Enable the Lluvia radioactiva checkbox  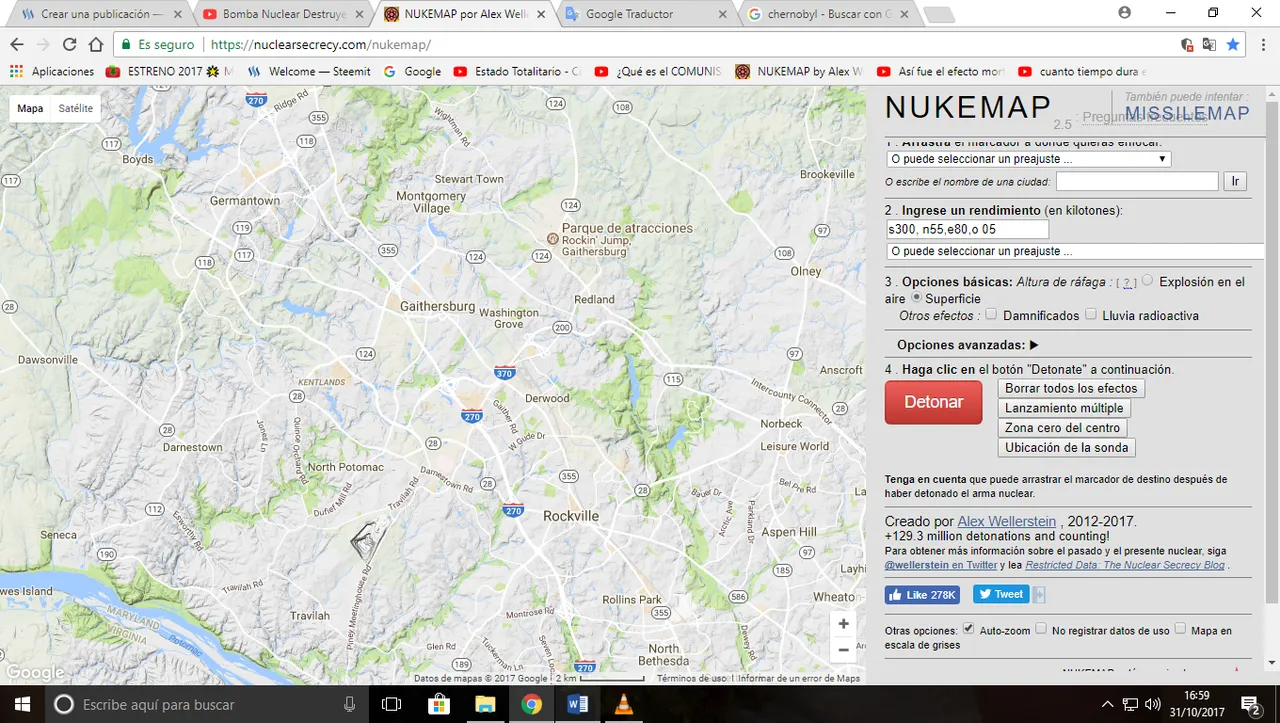click(x=1091, y=314)
